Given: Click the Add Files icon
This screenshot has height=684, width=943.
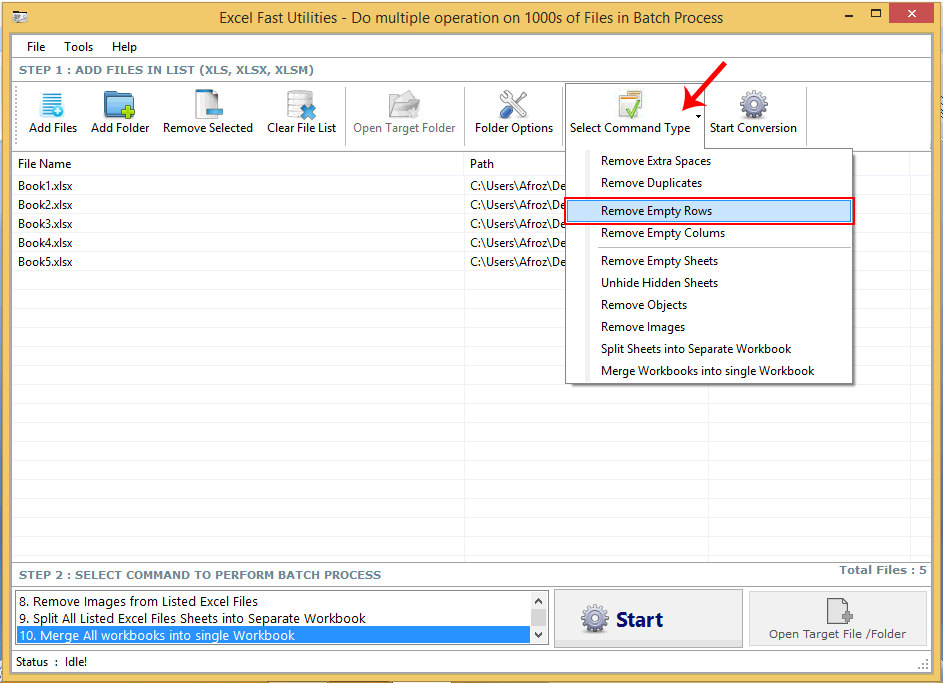Looking at the screenshot, I should [52, 105].
